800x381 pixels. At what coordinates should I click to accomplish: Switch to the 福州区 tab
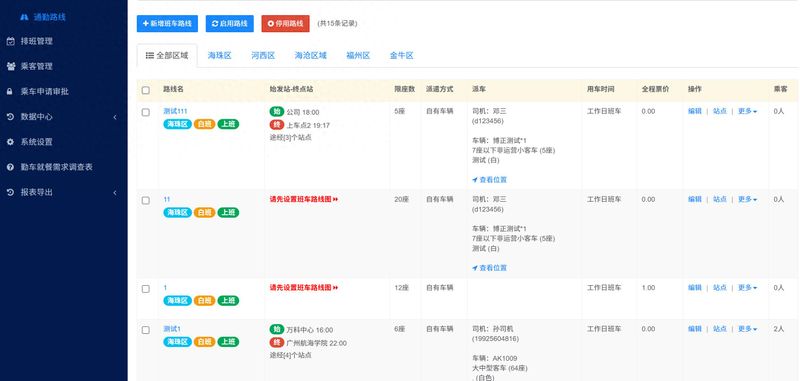tap(358, 56)
